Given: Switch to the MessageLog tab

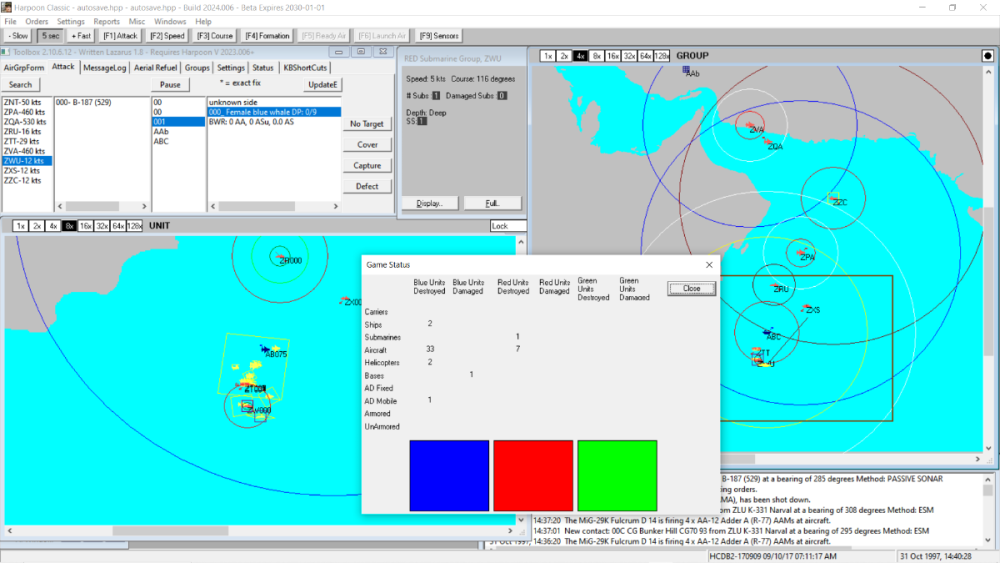Looking at the screenshot, I should point(104,68).
